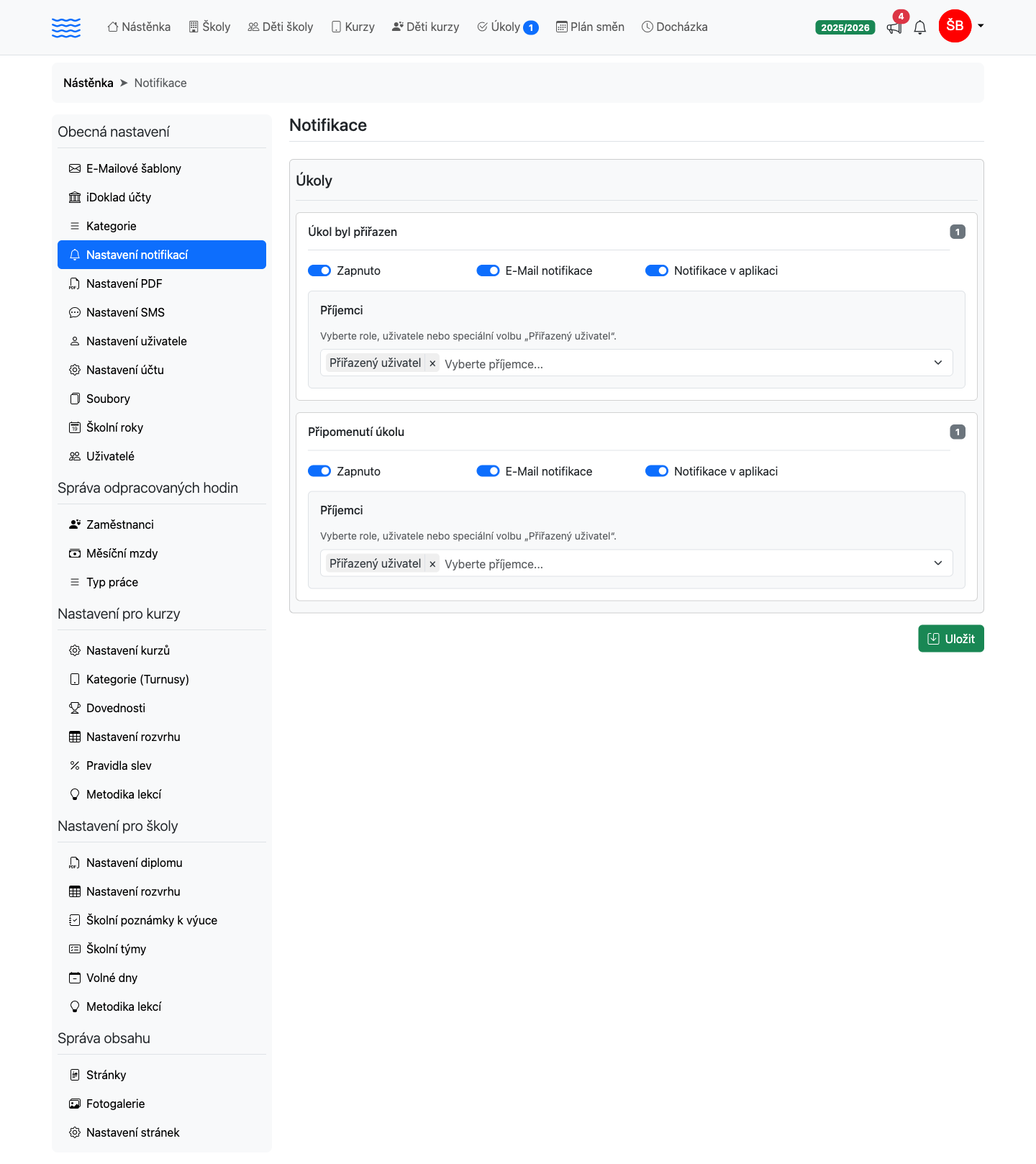This screenshot has width=1036, height=1164.
Task: Open Nastavení rozvrhu under Nastavení pro školy
Action: [162, 891]
